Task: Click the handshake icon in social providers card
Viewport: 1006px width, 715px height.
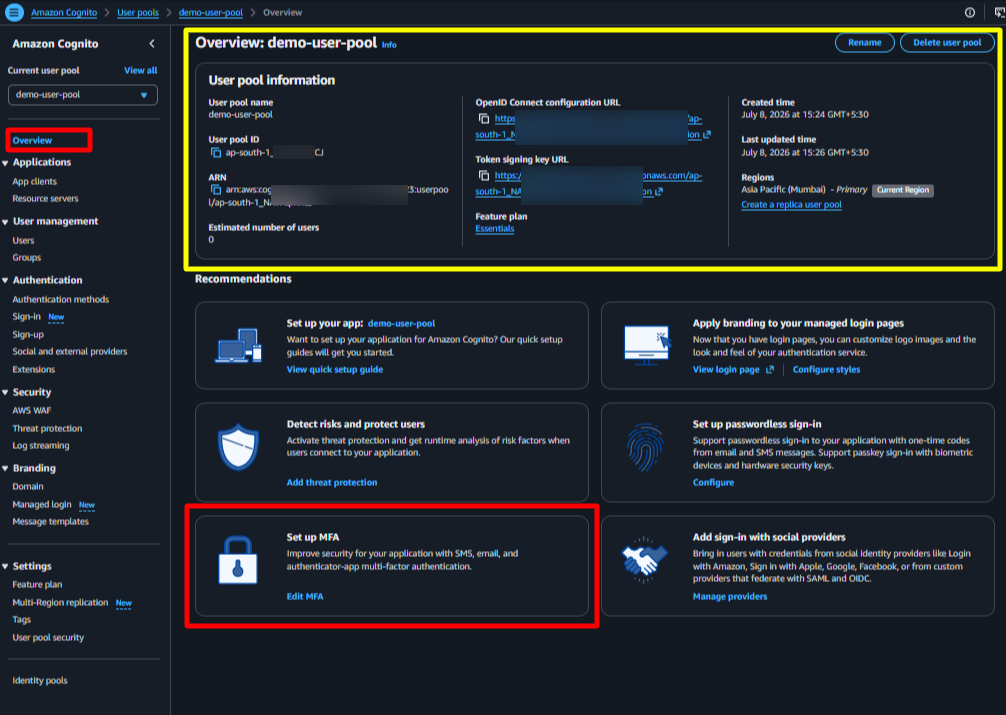Action: (645, 560)
